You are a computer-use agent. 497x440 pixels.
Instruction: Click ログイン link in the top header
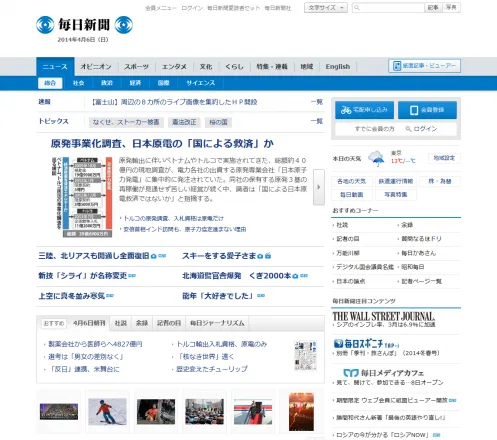tap(192, 8)
